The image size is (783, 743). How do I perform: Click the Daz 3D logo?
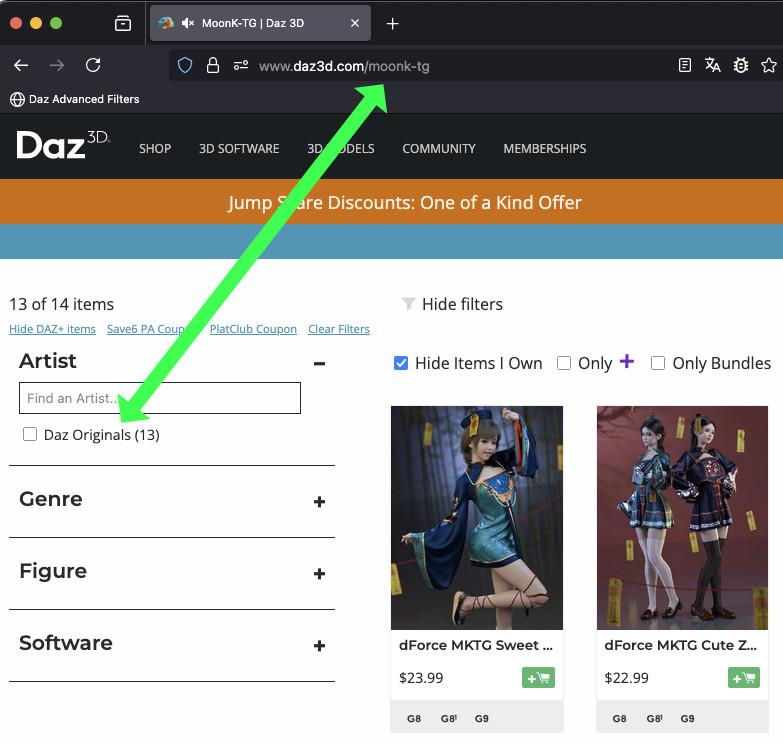(63, 145)
